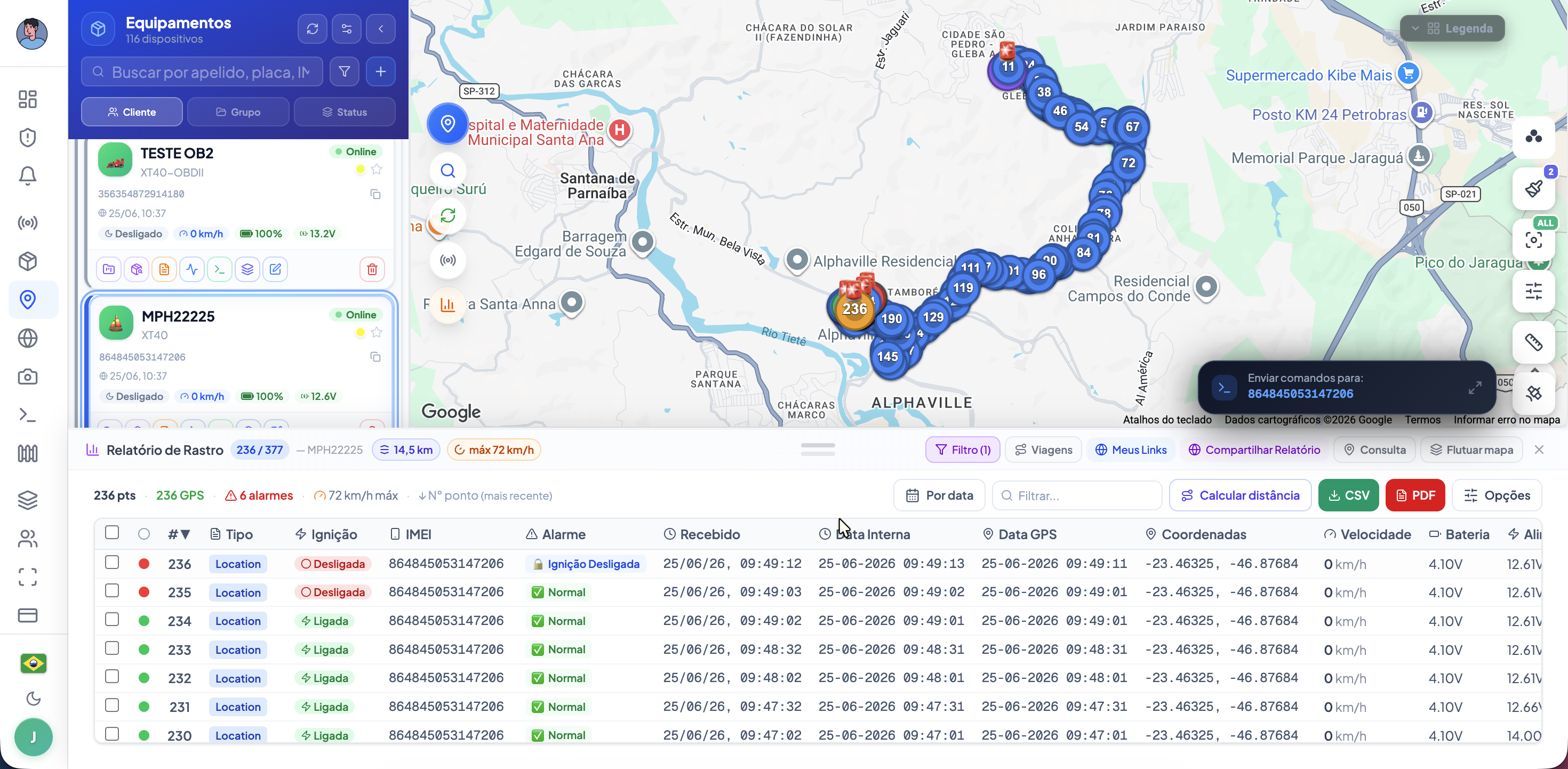Viewport: 1568px width, 769px height.
Task: Open map sliders settings tool
Action: [1533, 291]
